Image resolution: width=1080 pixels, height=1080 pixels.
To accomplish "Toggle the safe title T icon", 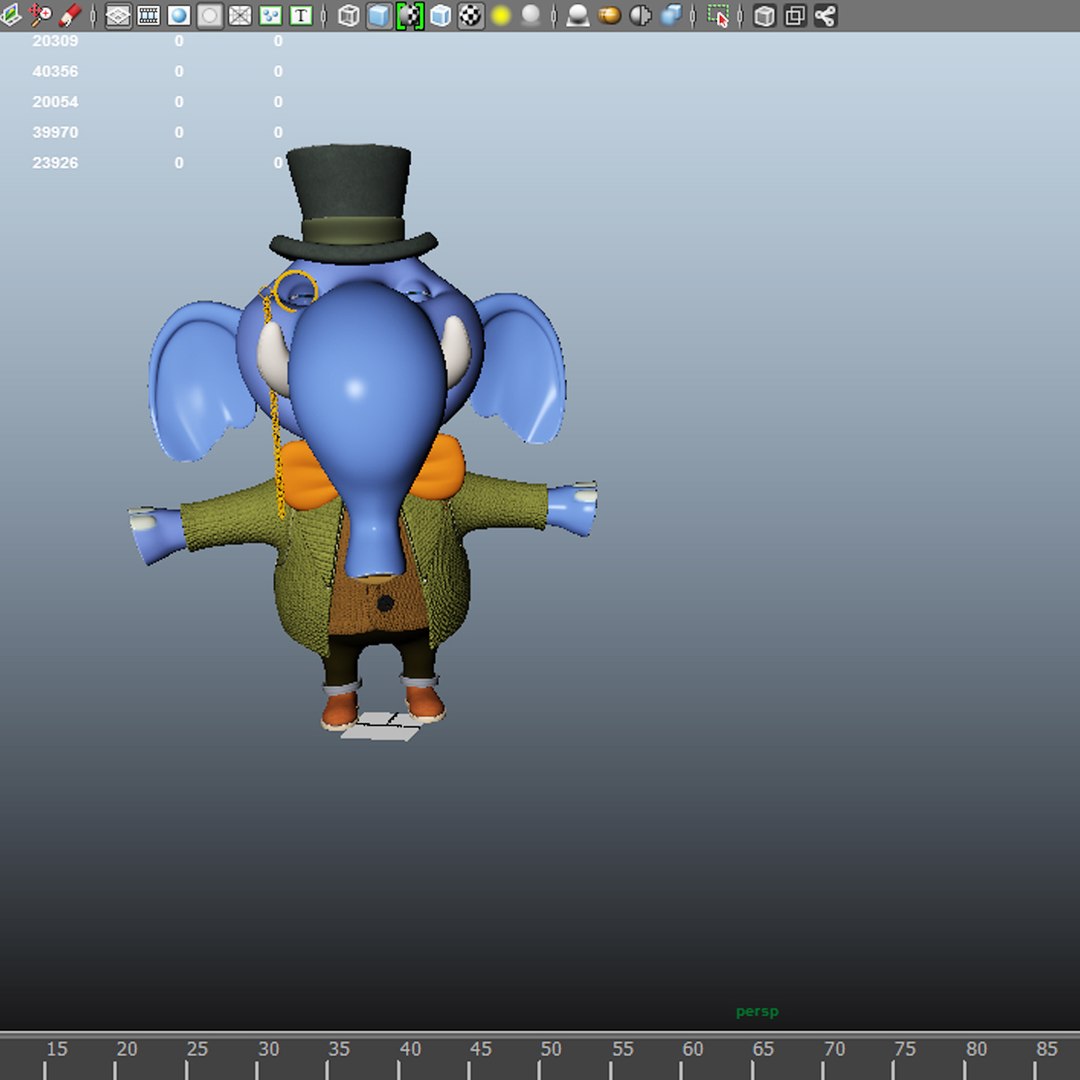I will 301,15.
